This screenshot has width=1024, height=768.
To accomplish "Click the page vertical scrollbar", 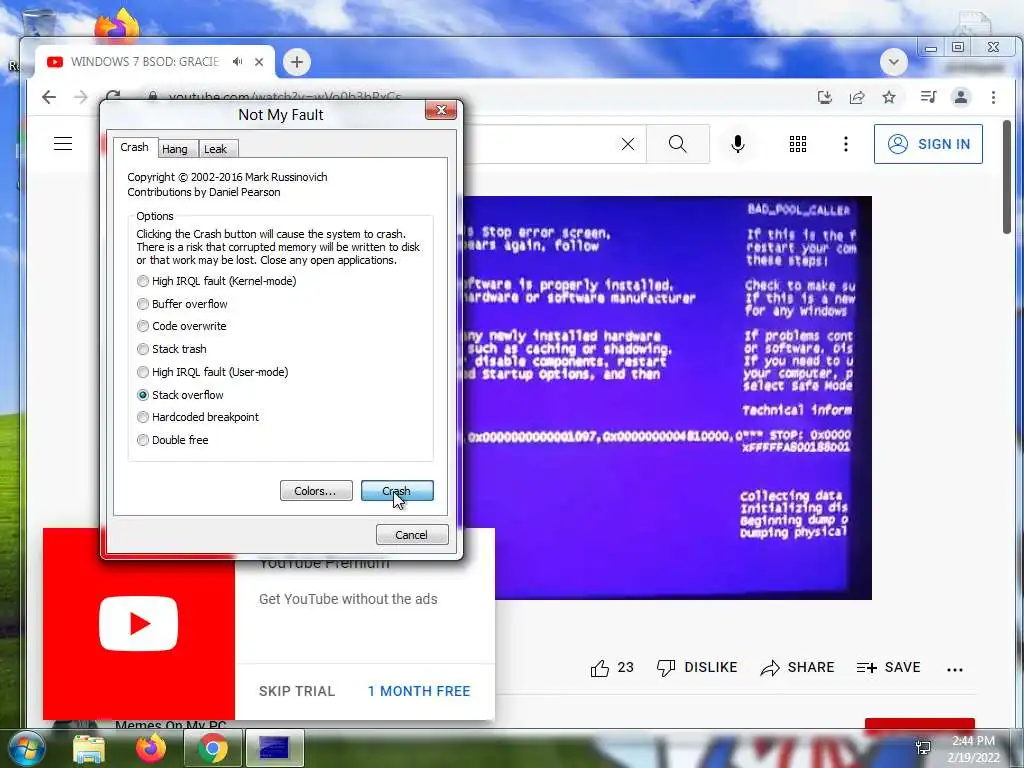I will point(1008,176).
